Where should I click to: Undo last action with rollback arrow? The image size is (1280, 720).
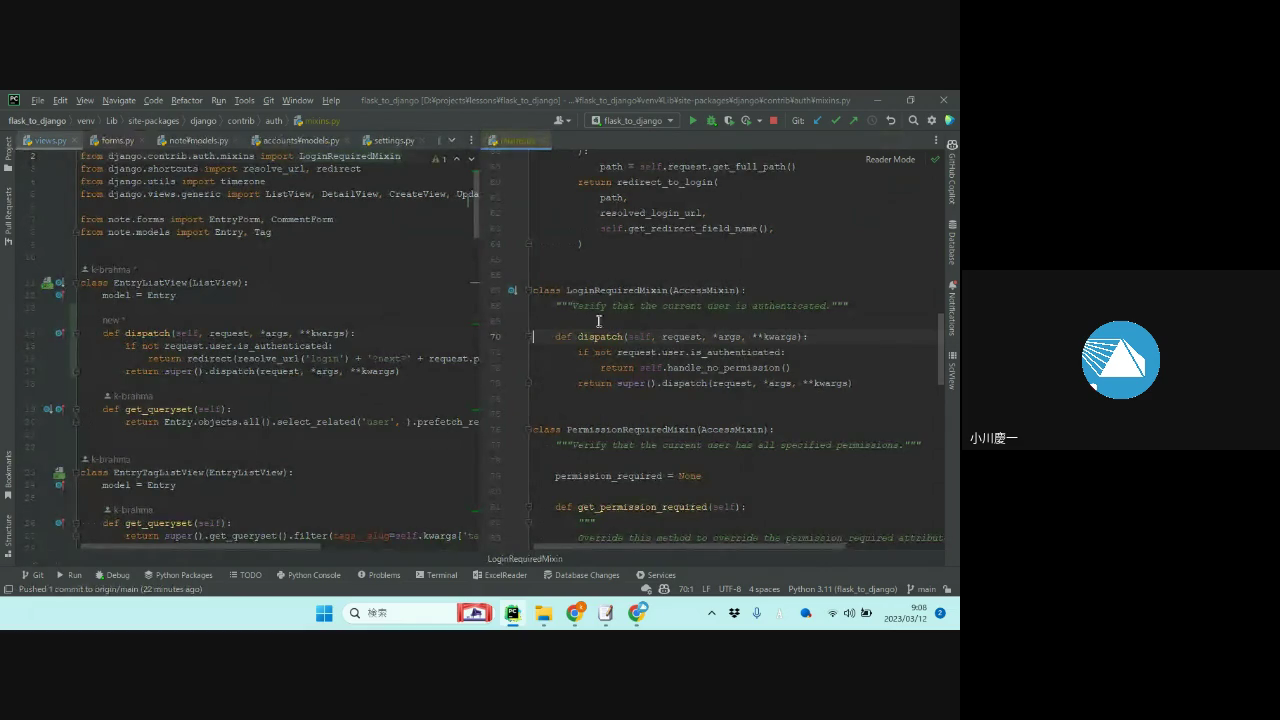890,121
